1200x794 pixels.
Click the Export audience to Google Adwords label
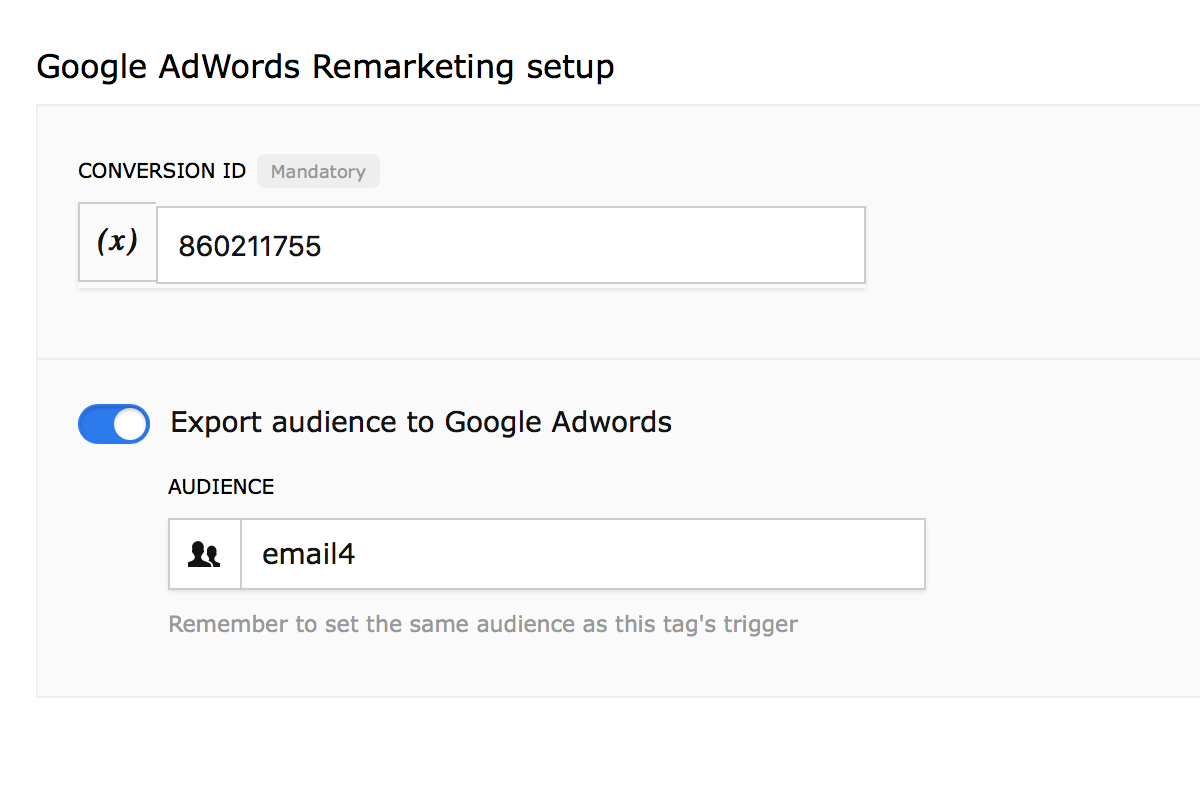(x=421, y=422)
